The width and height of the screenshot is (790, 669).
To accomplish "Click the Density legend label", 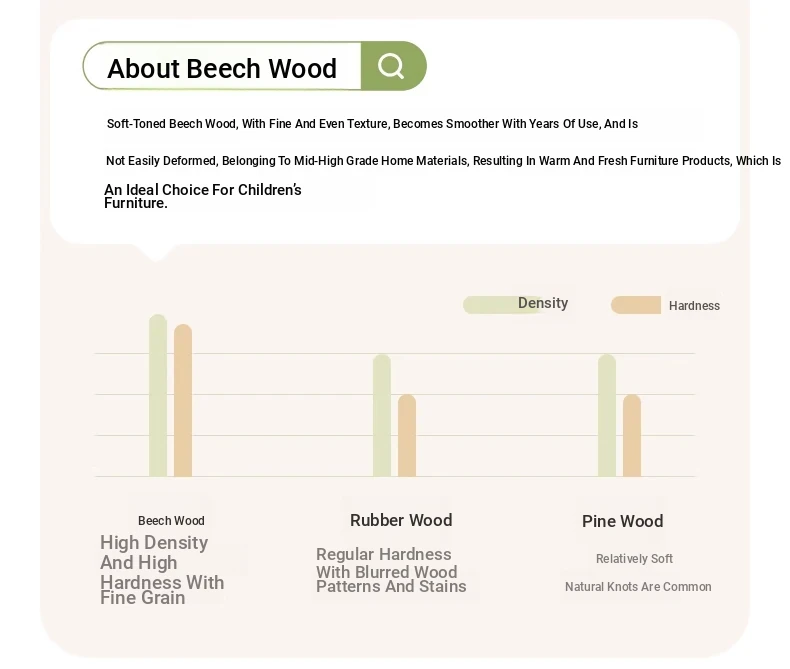I will pos(543,303).
